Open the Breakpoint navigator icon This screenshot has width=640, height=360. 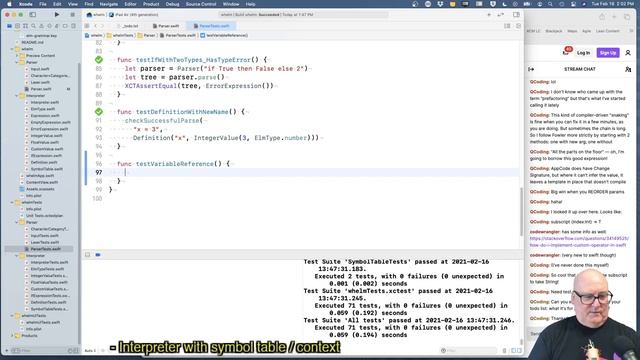point(65,26)
